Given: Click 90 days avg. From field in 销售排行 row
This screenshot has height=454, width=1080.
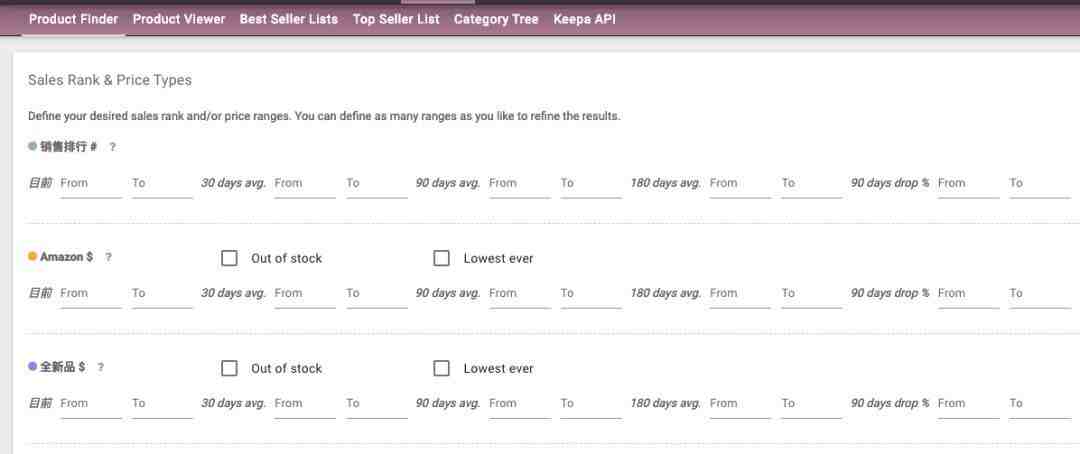Looking at the screenshot, I should pyautogui.click(x=520, y=184).
